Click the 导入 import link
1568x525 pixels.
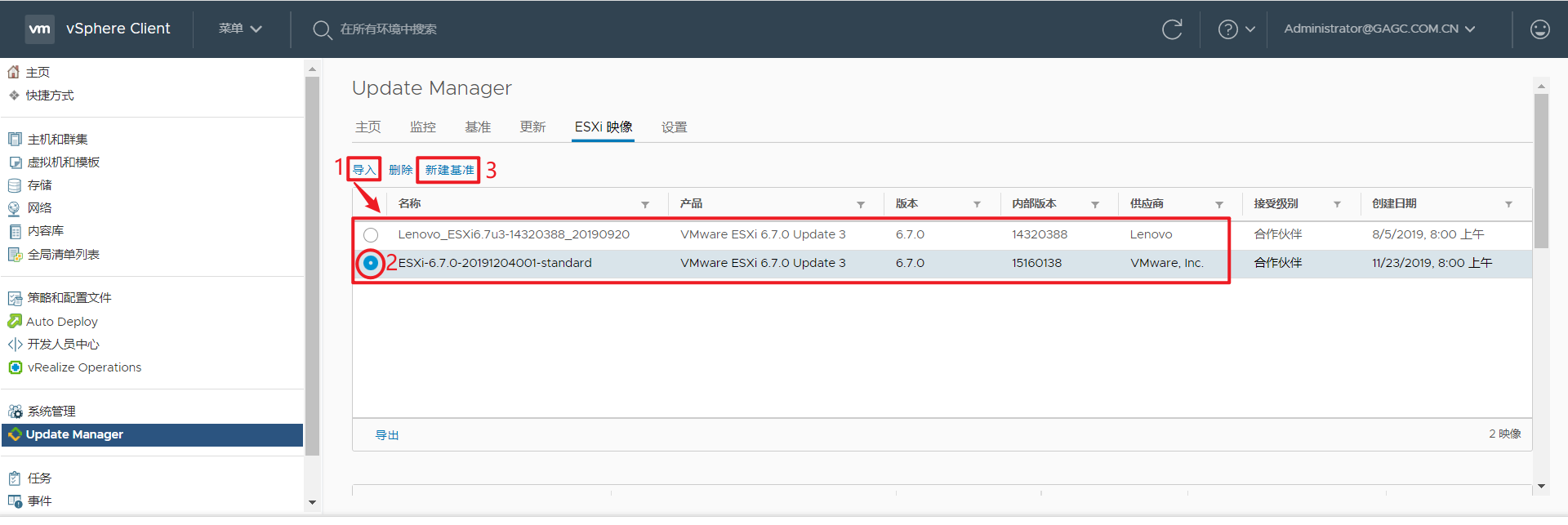point(364,170)
